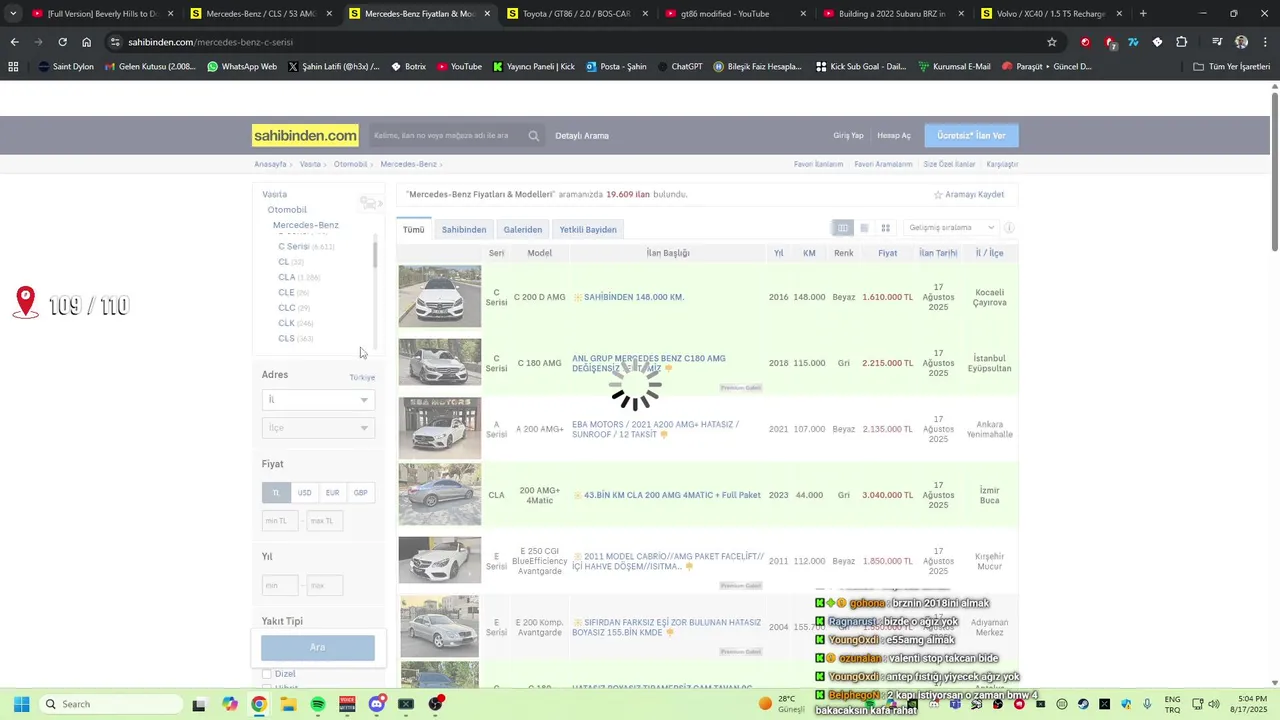Click the info icon beside the sort dropdown

(1009, 228)
